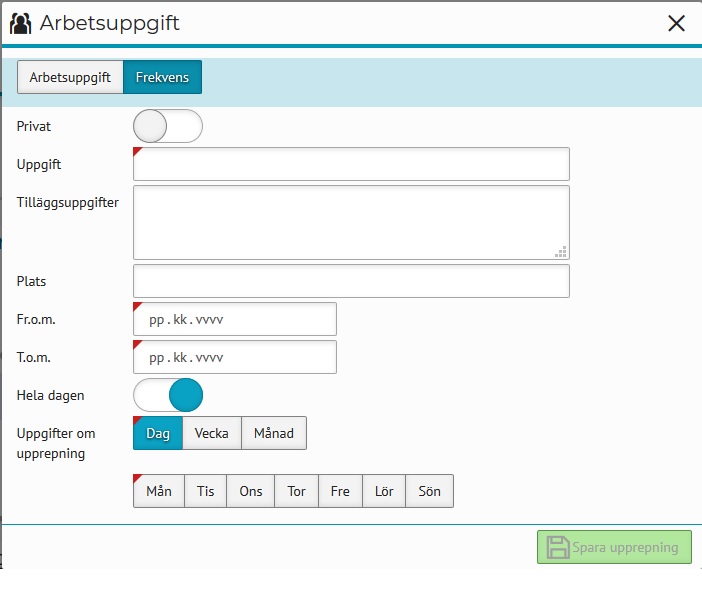Click the Arbetsuppgift people icon in title
The height and width of the screenshot is (603, 702).
[x=21, y=23]
